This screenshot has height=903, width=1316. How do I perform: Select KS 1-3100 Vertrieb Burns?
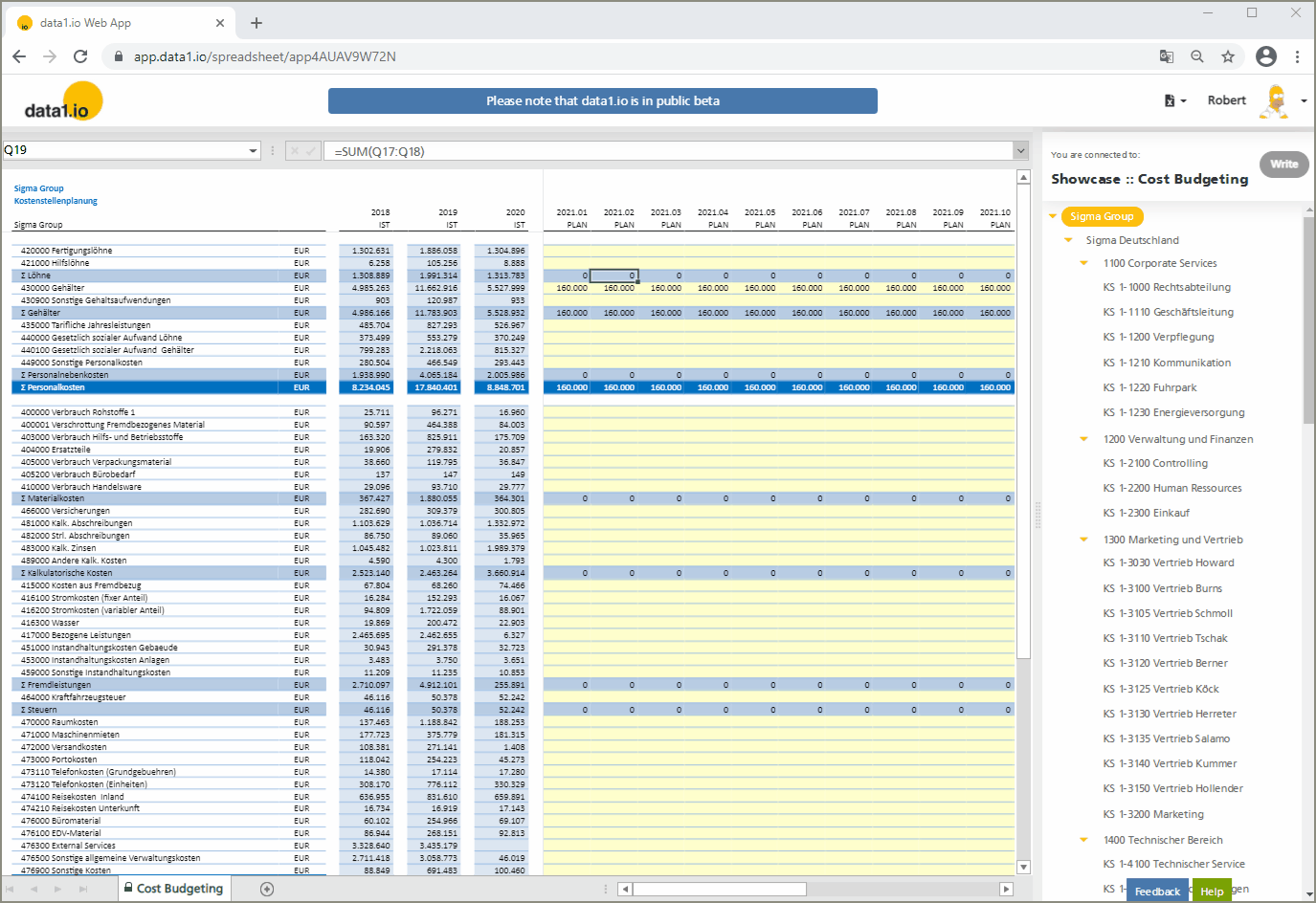(1163, 588)
